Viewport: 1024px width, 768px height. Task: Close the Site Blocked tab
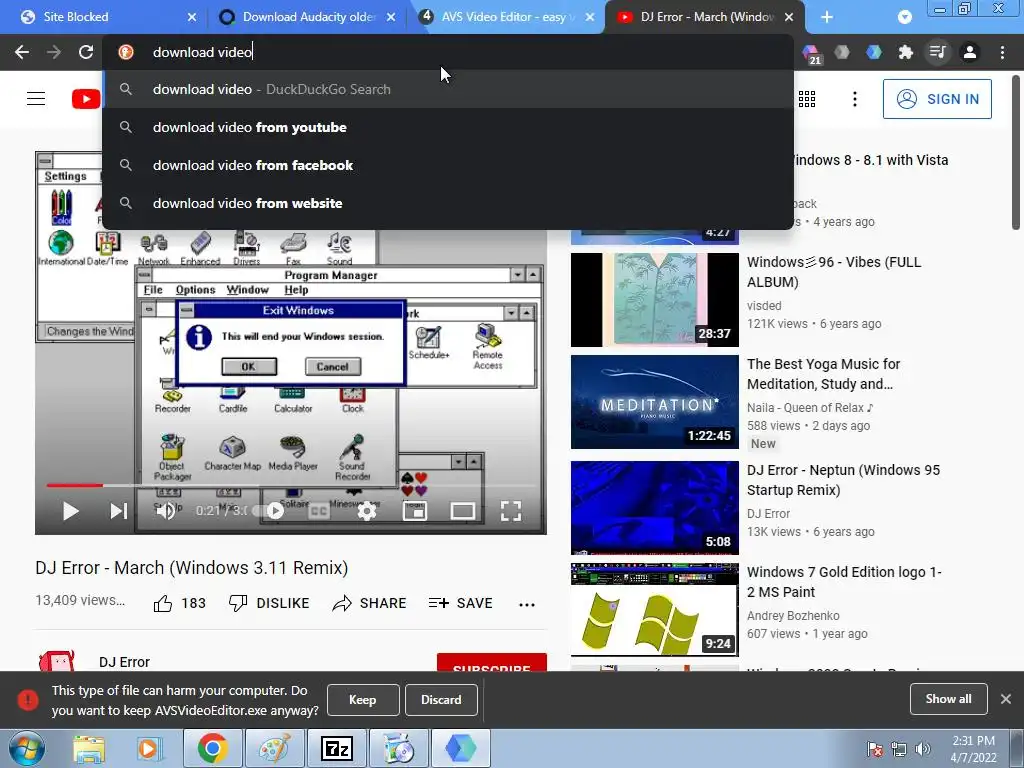click(x=191, y=17)
